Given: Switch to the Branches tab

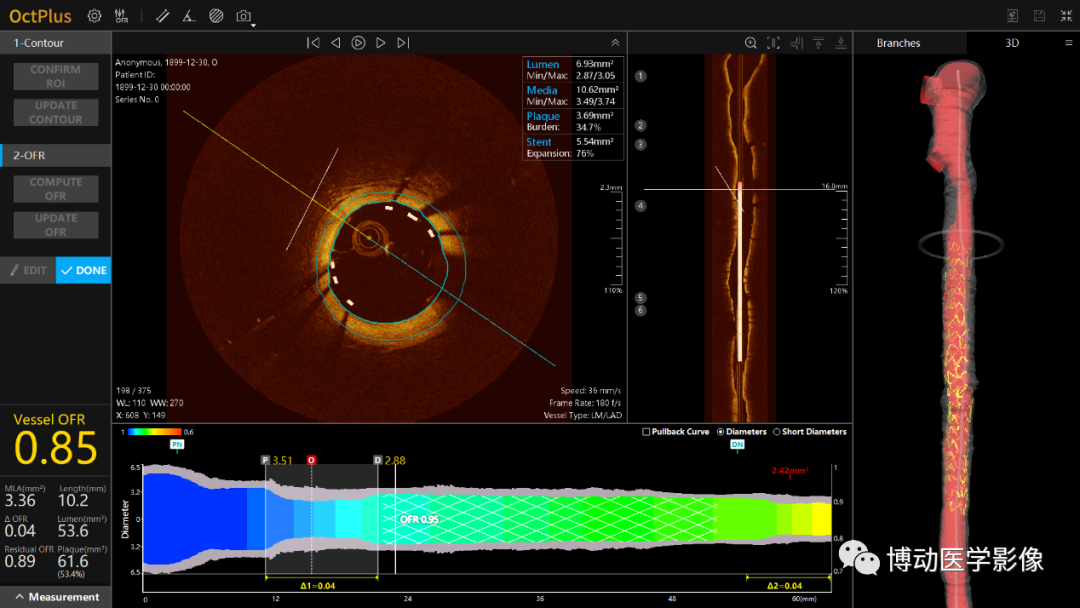Looking at the screenshot, I should coord(898,43).
